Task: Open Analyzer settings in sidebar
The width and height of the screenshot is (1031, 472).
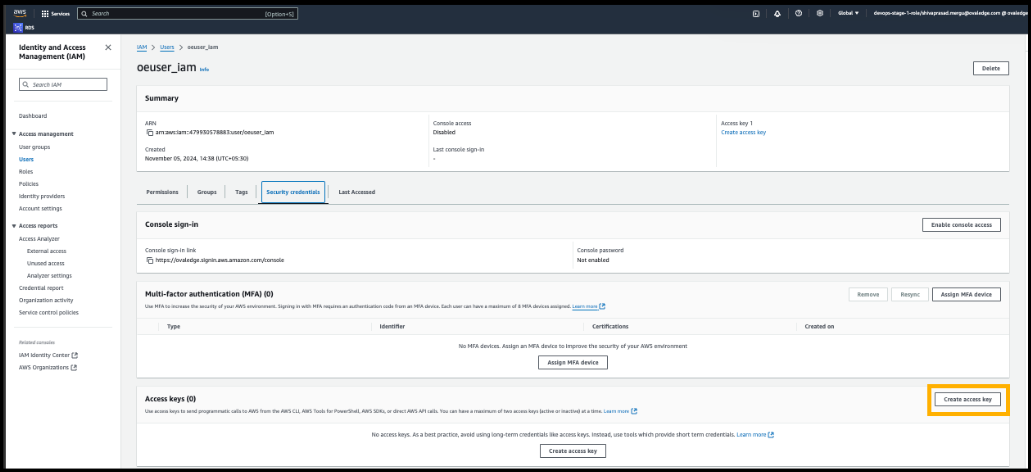Action: pyautogui.click(x=49, y=275)
